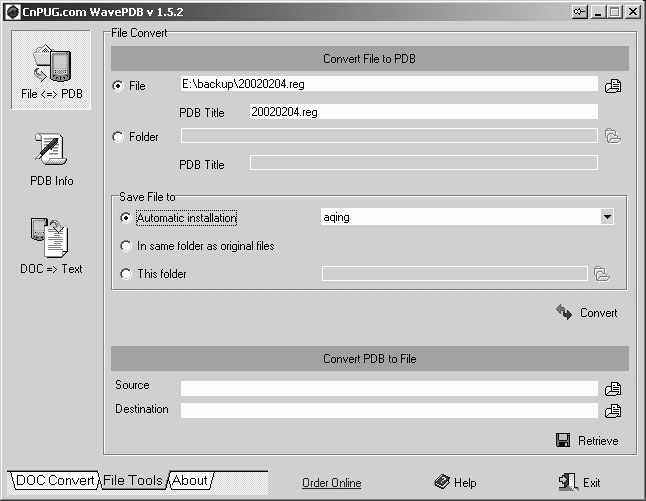
Task: Browse for the input file path
Action: tap(613, 86)
